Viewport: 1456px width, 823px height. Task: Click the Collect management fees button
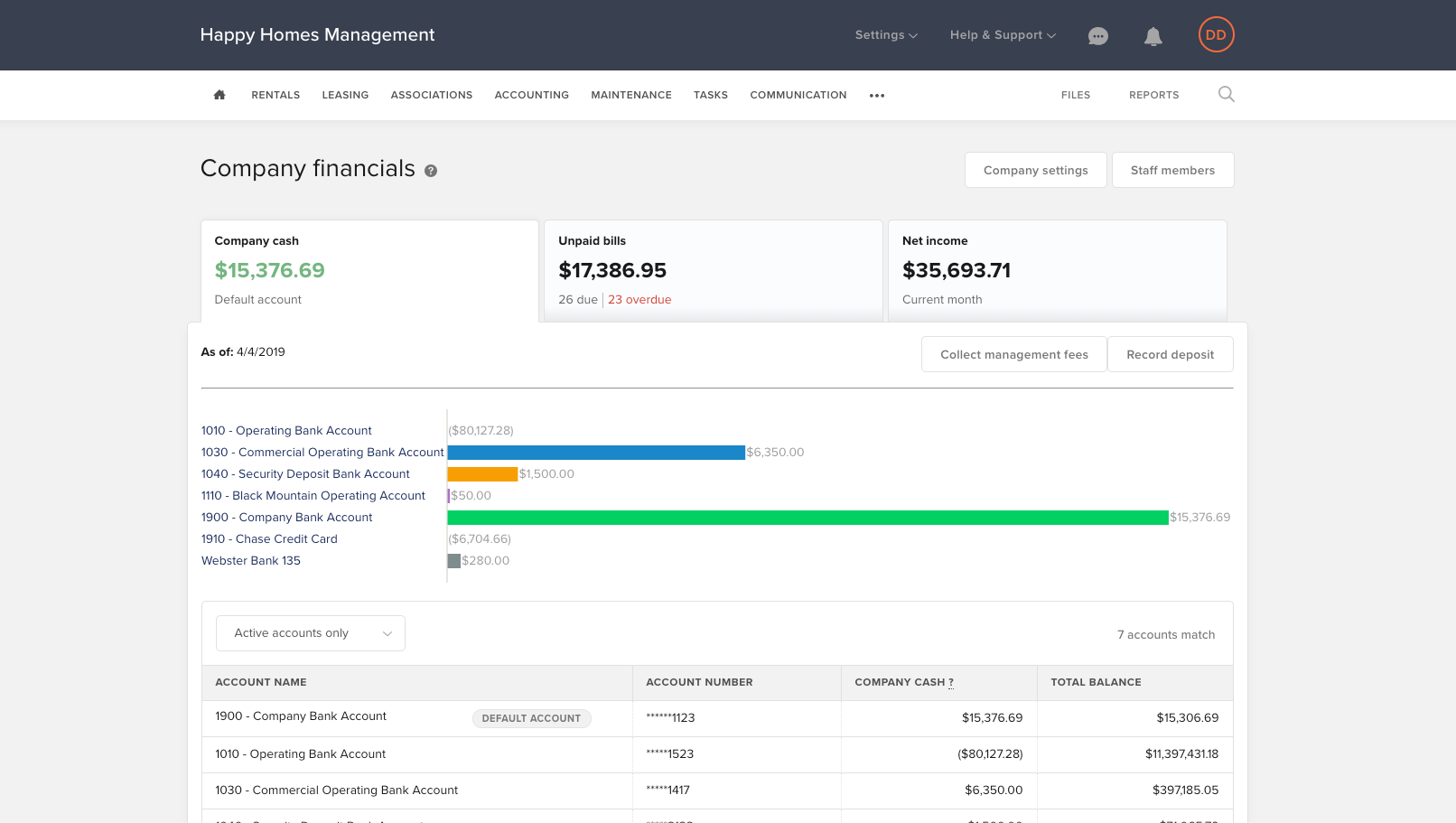[1013, 354]
